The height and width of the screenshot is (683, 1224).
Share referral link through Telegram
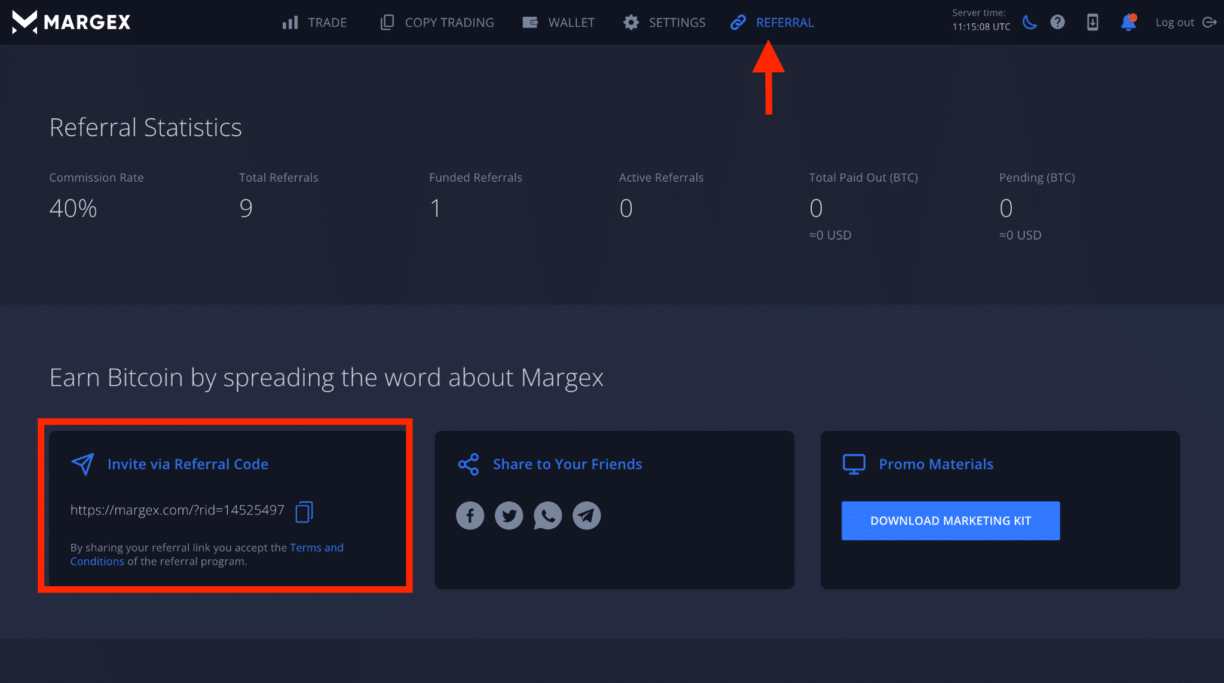pos(586,515)
